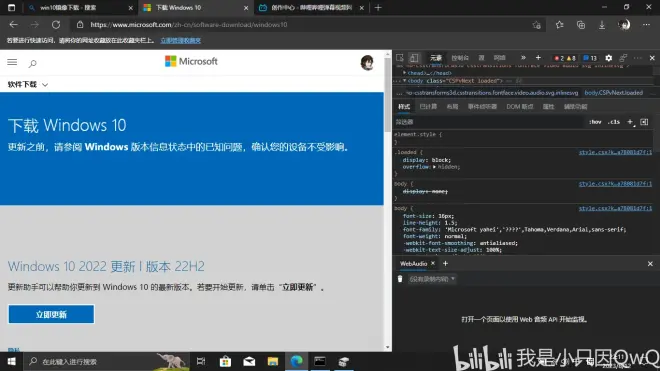The image size is (660, 371).
Task: Go back to the previous page
Action: [x=13, y=25]
